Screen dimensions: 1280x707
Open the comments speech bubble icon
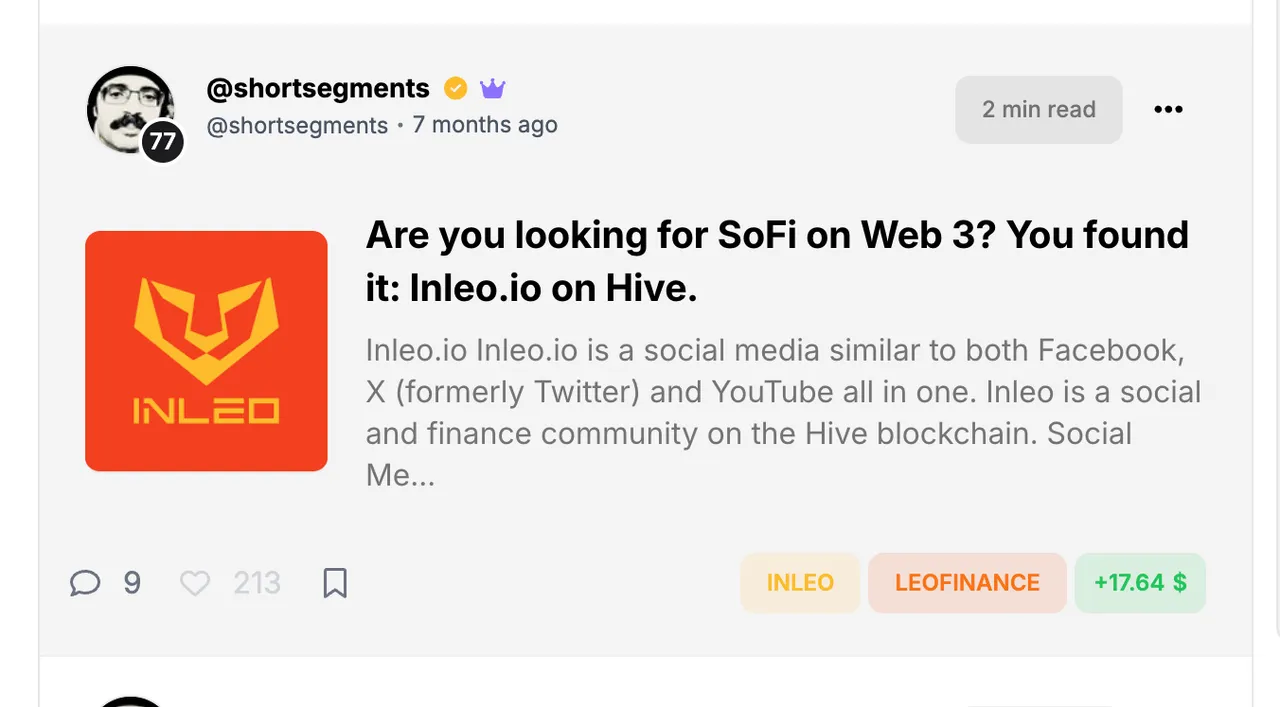pos(85,583)
